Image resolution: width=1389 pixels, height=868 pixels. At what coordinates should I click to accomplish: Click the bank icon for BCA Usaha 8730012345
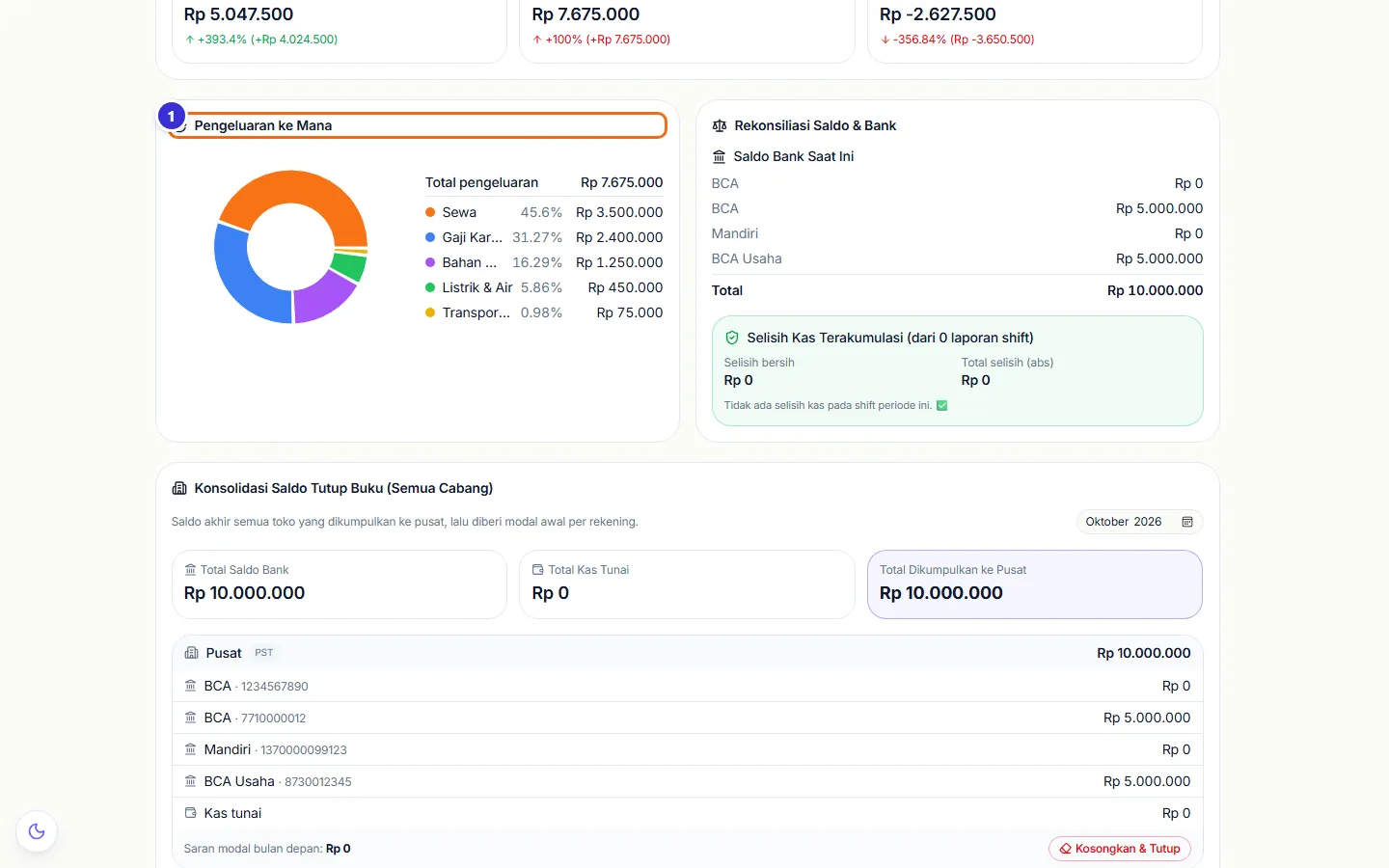(x=190, y=781)
